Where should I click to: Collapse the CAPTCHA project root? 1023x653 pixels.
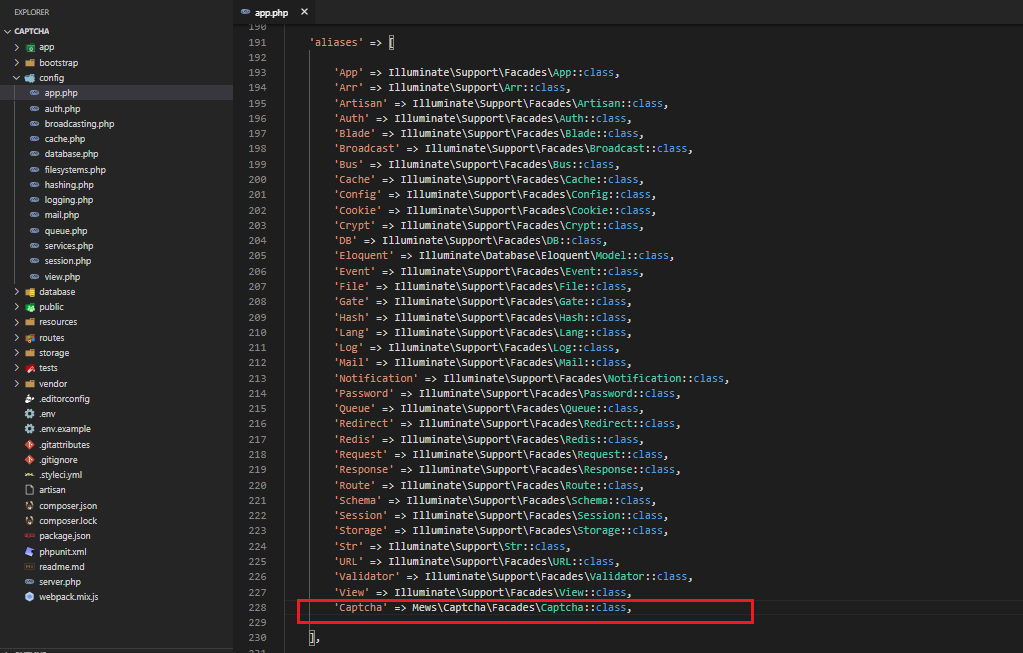point(8,31)
